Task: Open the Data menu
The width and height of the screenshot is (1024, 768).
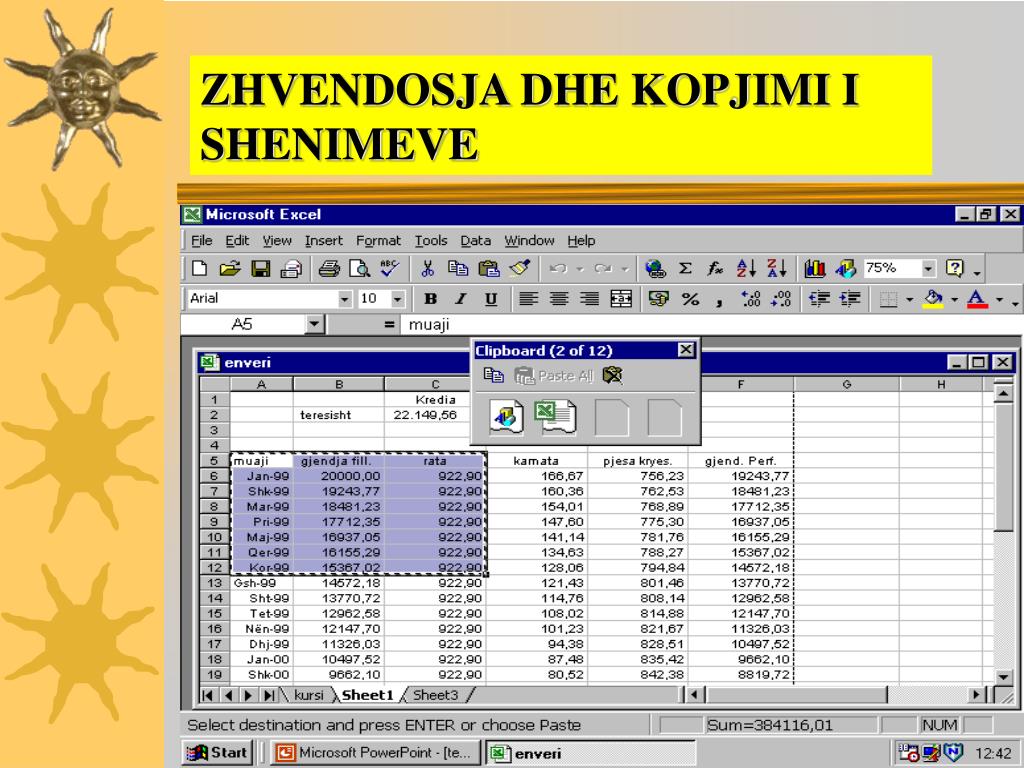Action: [475, 240]
